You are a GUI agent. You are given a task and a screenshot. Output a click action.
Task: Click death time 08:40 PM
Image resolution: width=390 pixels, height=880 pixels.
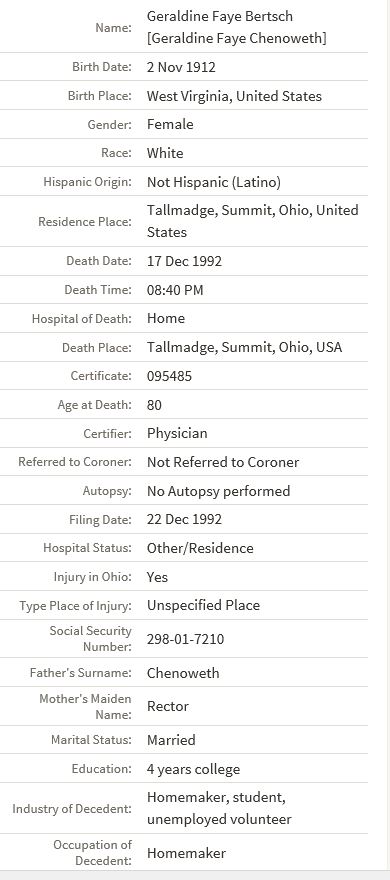pyautogui.click(x=175, y=290)
